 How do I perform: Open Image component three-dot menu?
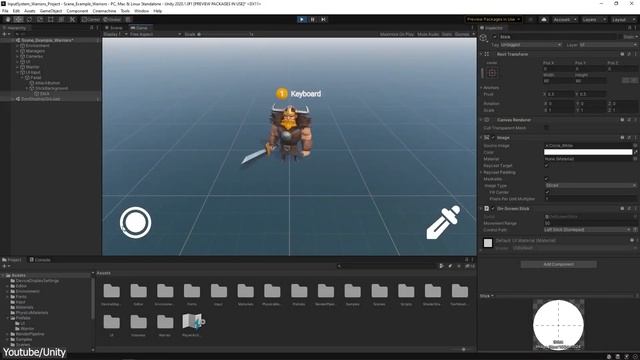[x=635, y=138]
